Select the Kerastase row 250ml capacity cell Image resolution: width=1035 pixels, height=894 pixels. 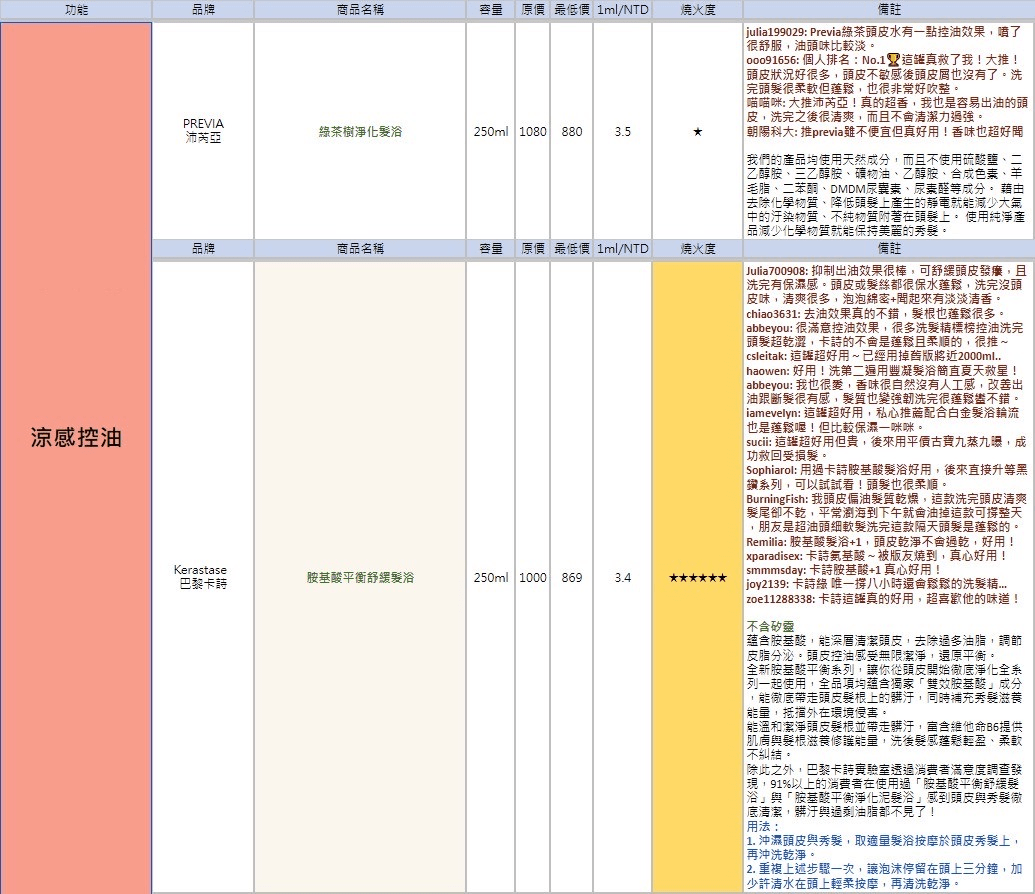tap(490, 577)
